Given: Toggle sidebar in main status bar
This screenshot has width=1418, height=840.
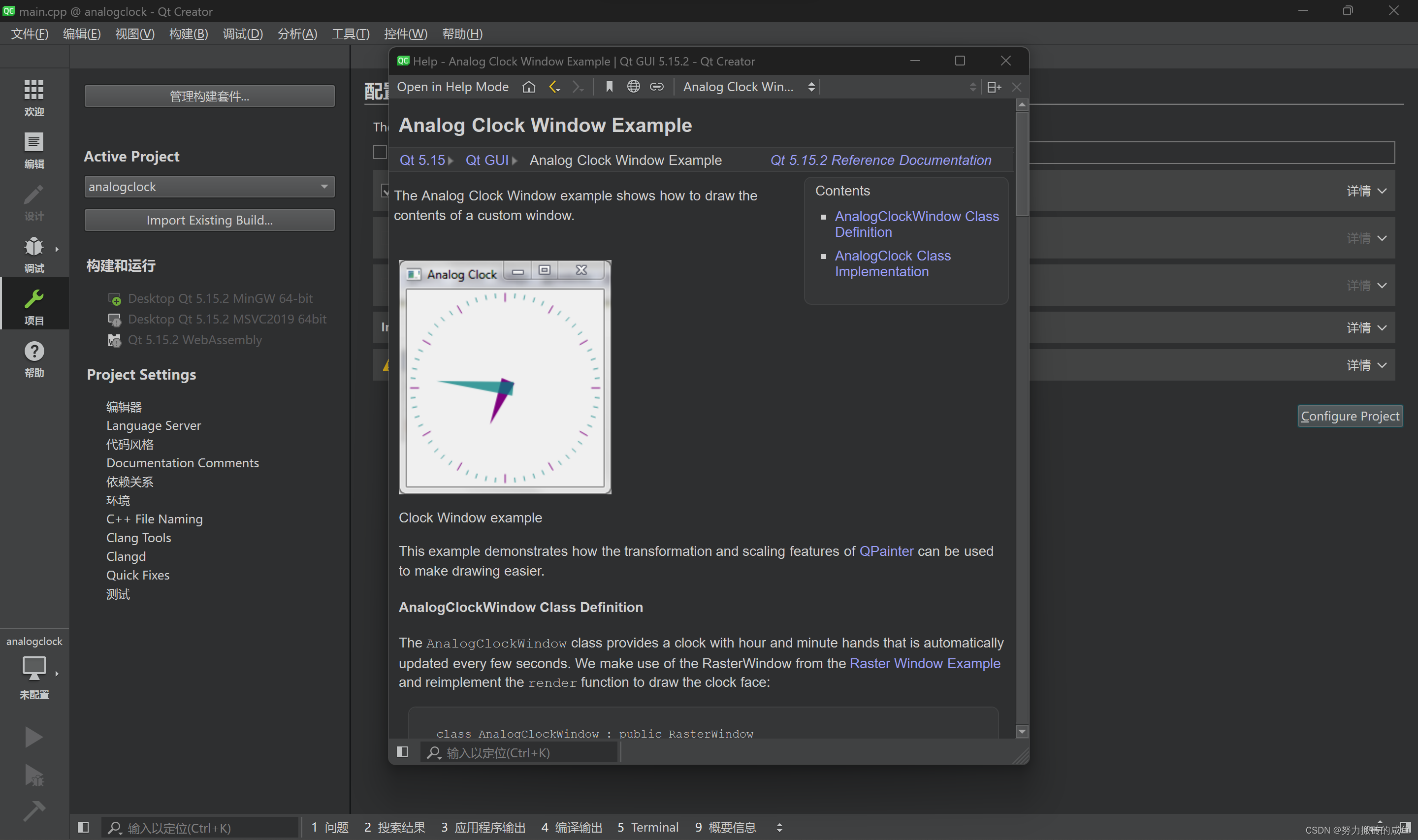Looking at the screenshot, I should click(83, 827).
